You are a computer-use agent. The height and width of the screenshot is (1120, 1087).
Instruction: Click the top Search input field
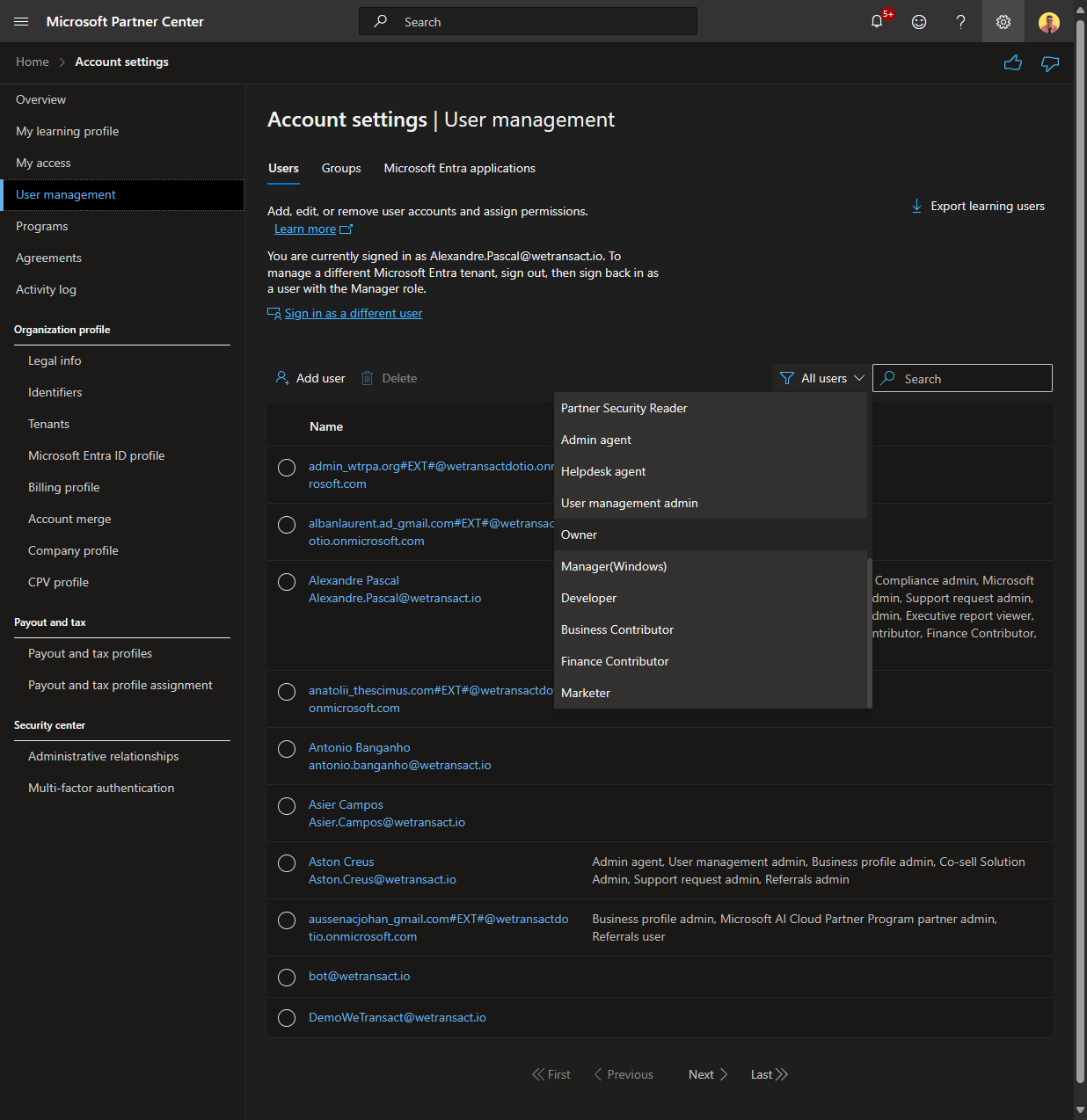[528, 21]
